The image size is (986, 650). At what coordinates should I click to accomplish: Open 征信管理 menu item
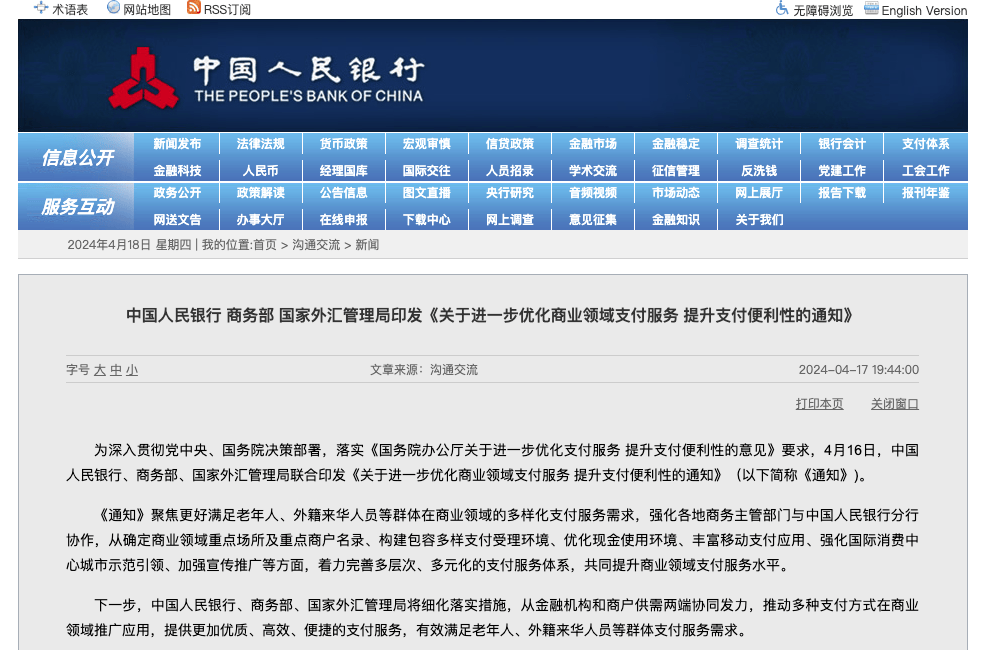(x=675, y=171)
